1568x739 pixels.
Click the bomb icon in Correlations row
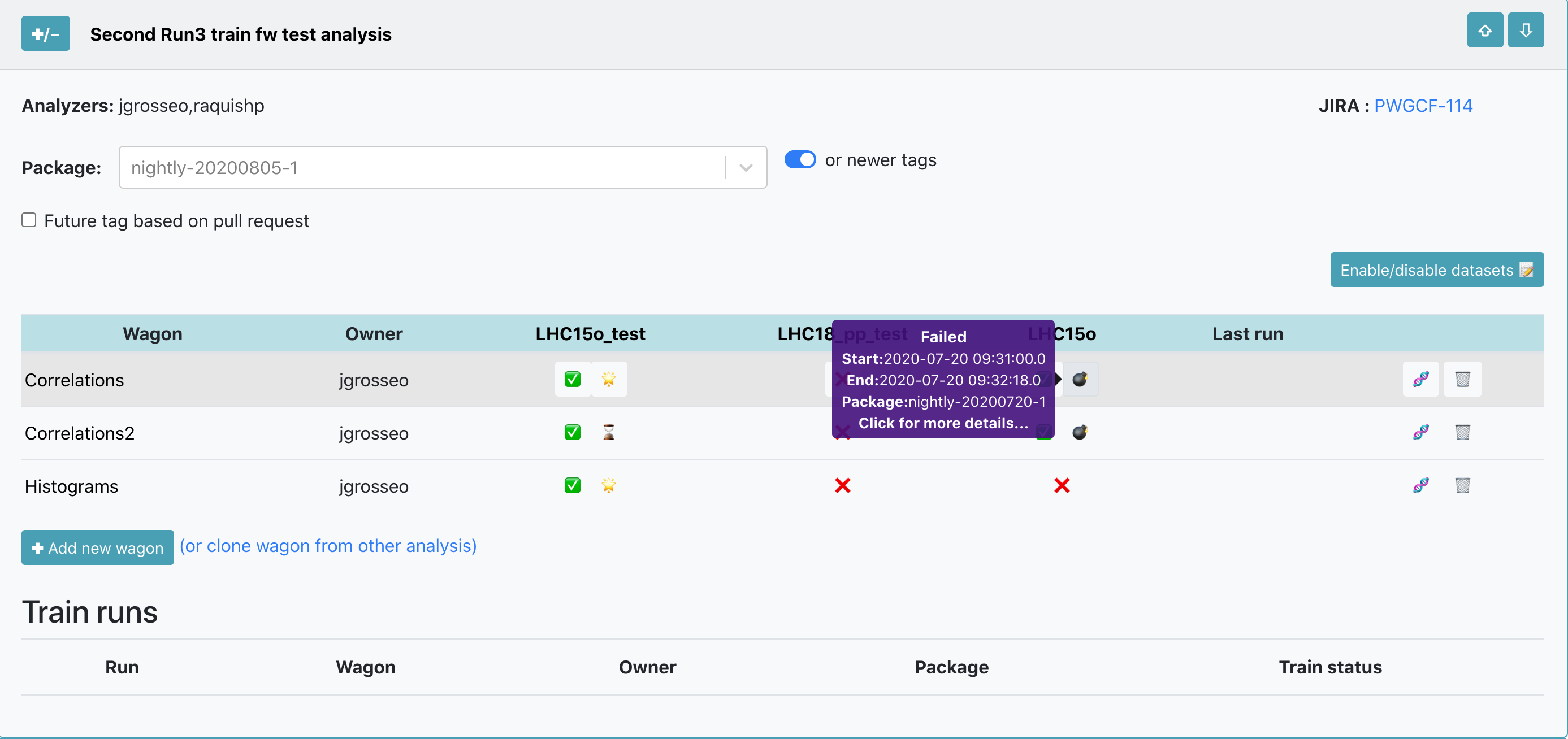pyautogui.click(x=1080, y=380)
